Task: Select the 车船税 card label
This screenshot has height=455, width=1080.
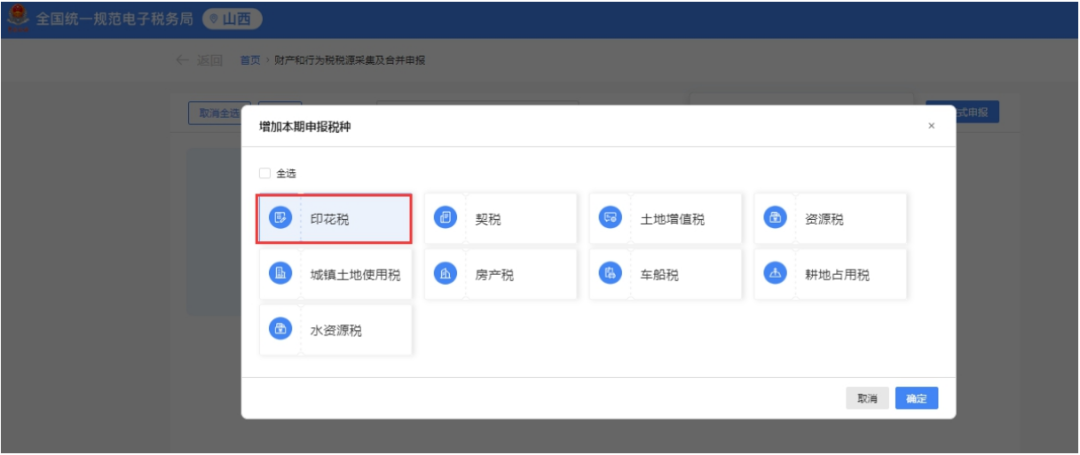Action: click(x=660, y=275)
